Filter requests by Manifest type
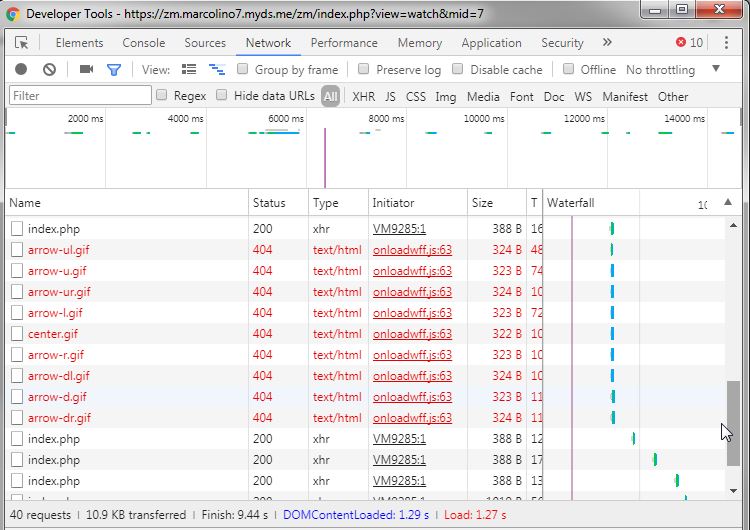Screen dimensions: 750x530 pyautogui.click(x=625, y=97)
